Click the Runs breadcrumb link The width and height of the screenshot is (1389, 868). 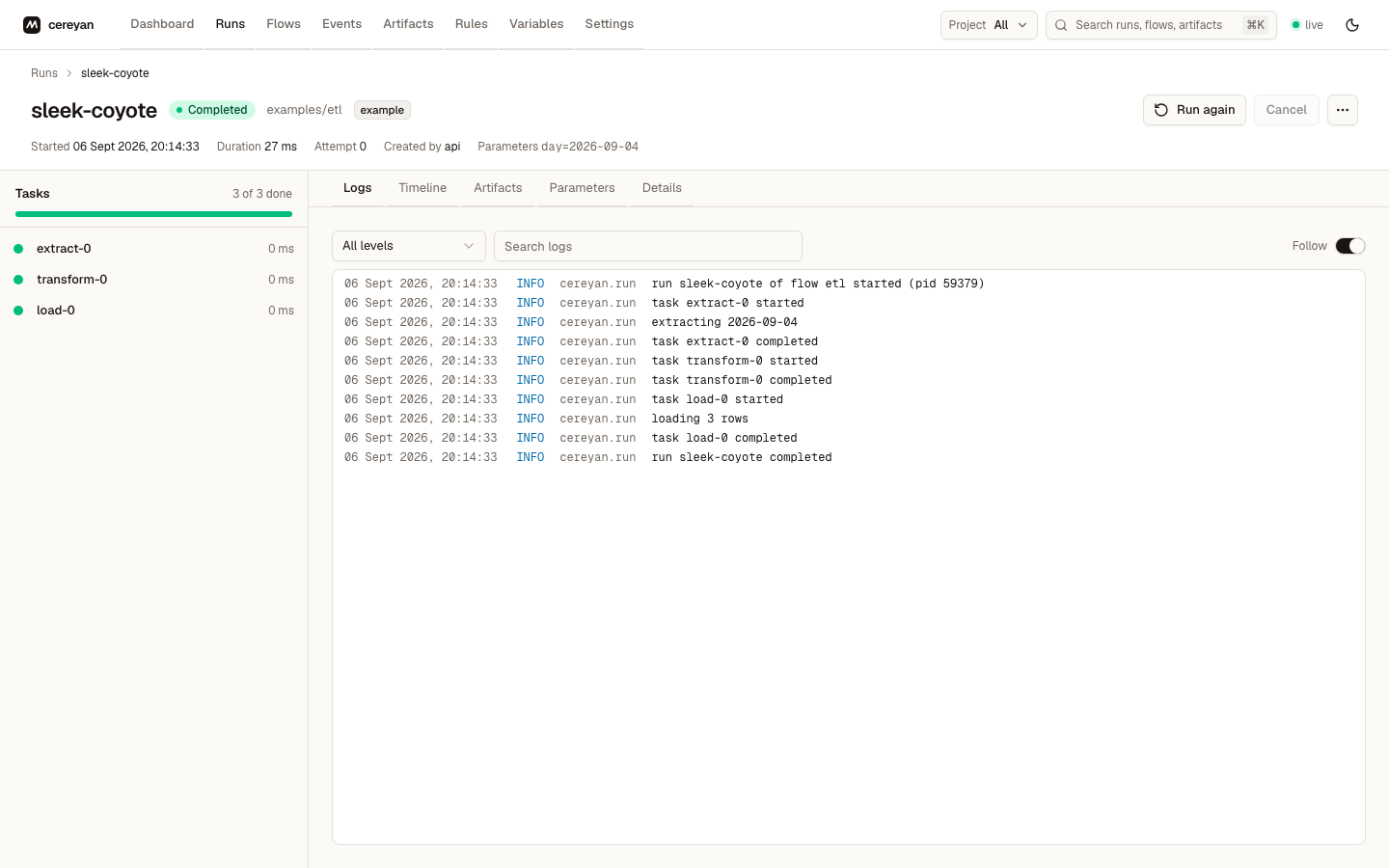pyautogui.click(x=44, y=73)
